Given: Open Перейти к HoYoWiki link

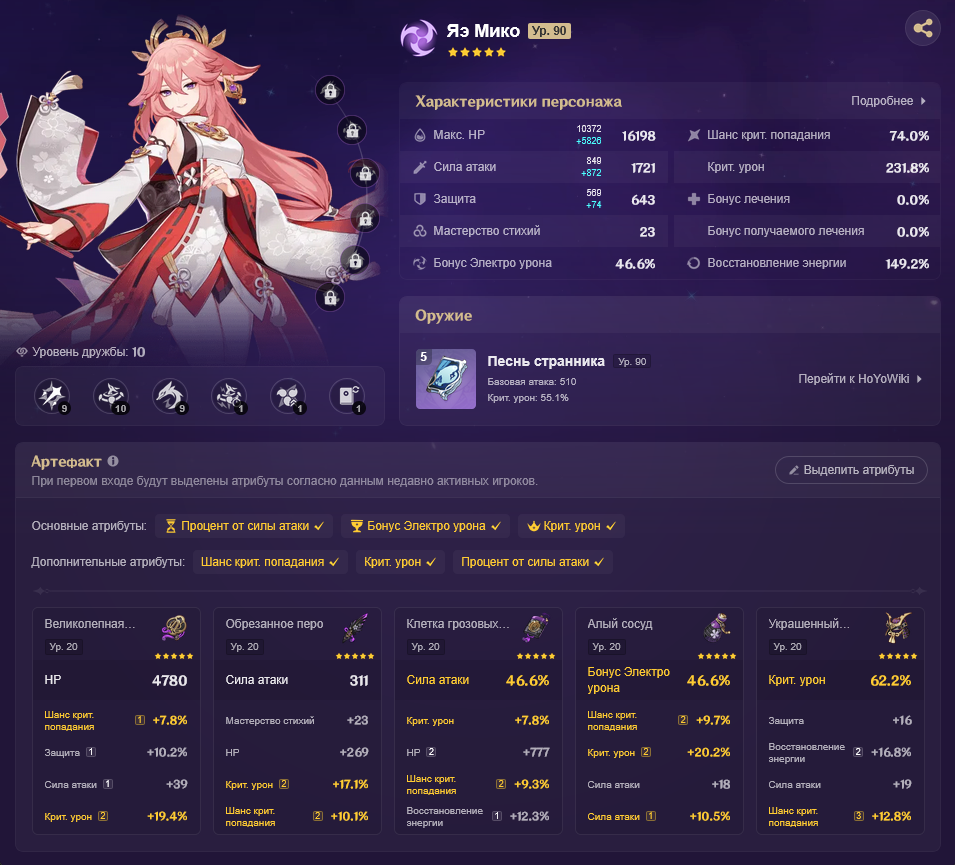Looking at the screenshot, I should (860, 379).
